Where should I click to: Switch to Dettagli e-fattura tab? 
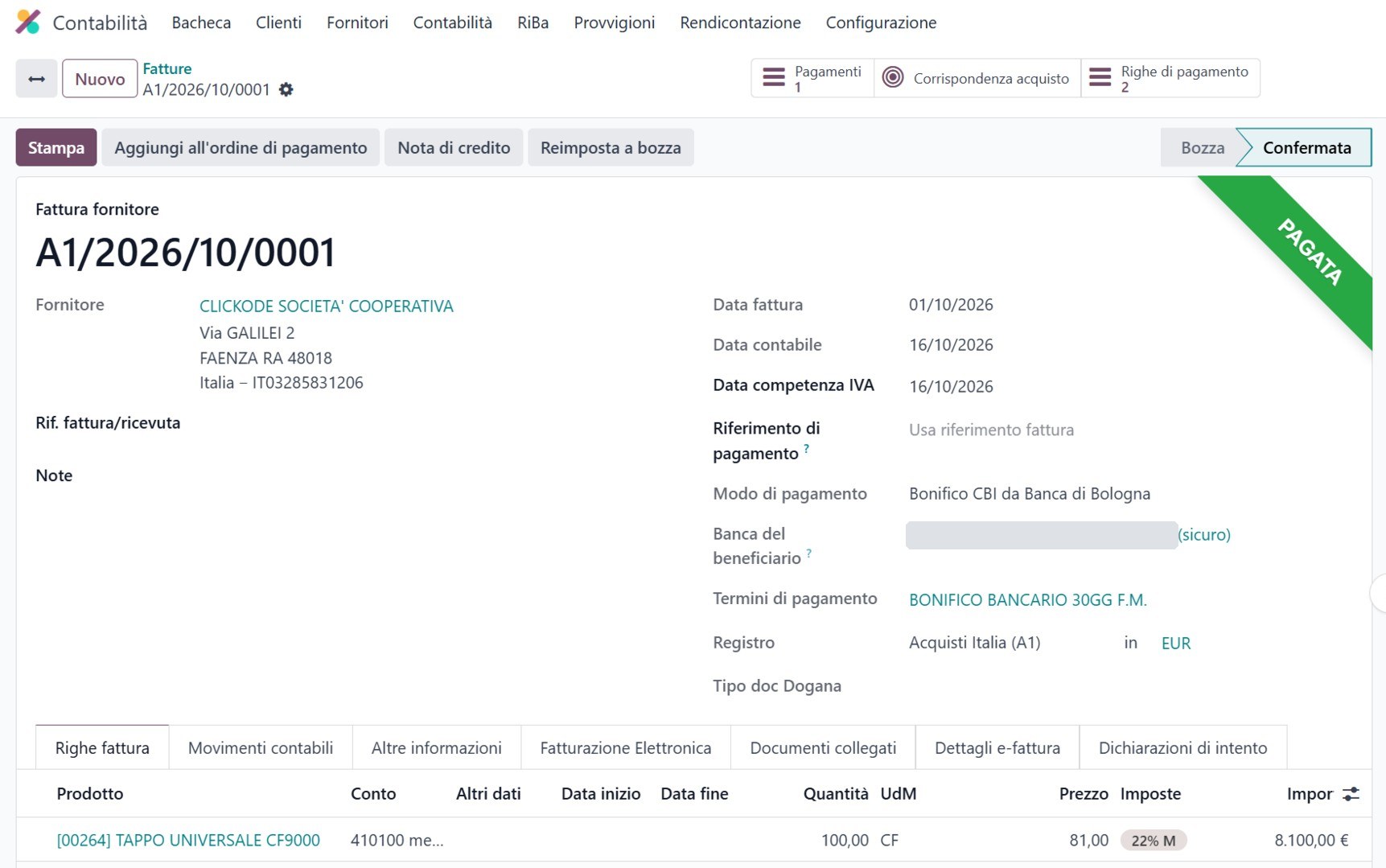click(x=997, y=747)
